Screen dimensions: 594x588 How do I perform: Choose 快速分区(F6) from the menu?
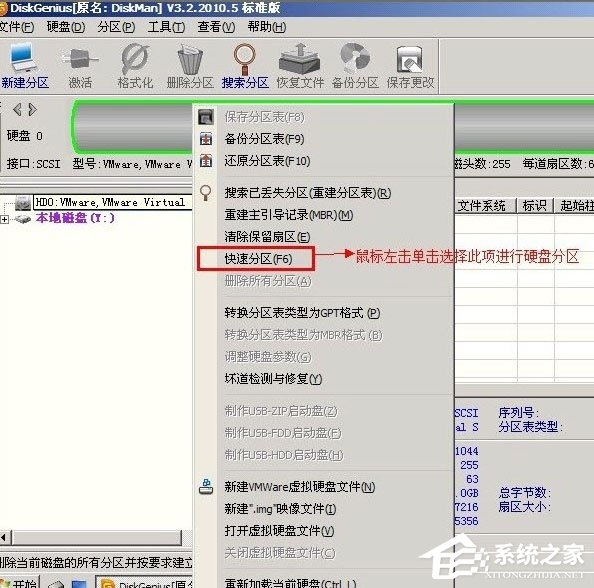click(258, 259)
